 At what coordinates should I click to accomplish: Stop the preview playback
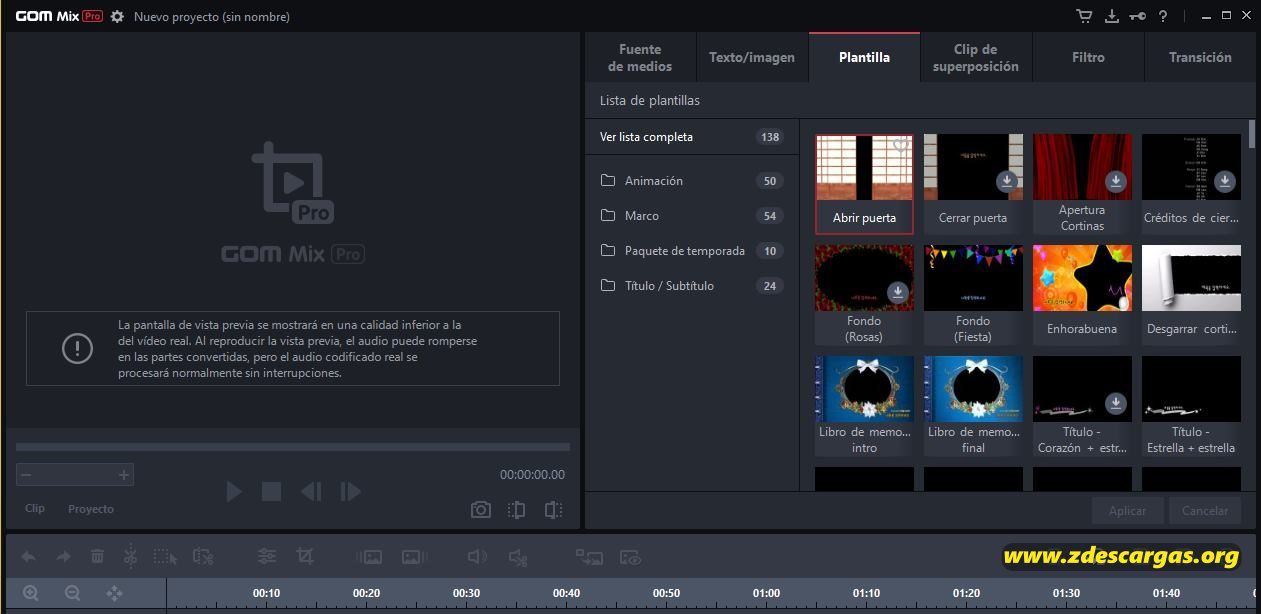271,491
